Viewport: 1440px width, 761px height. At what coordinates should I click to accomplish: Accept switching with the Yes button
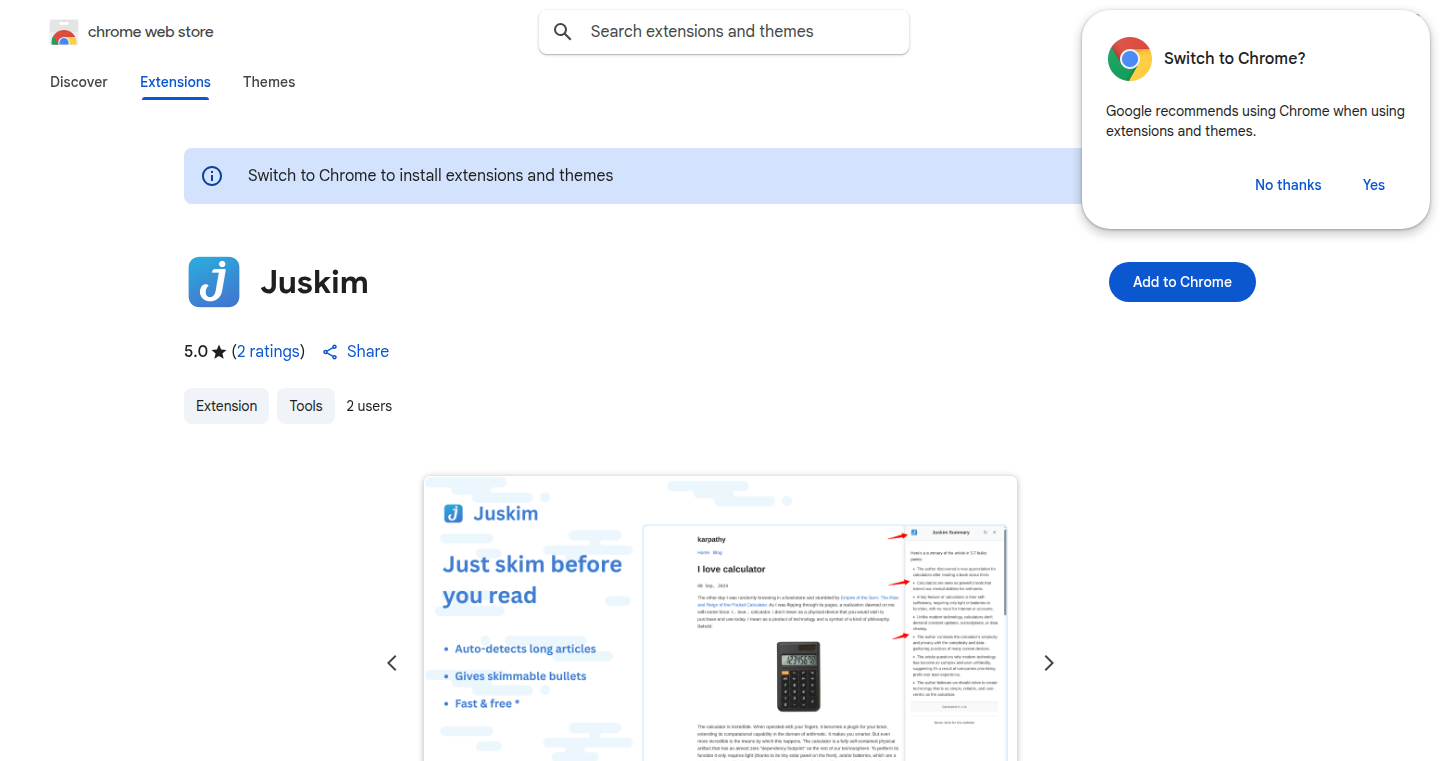pyautogui.click(x=1374, y=185)
